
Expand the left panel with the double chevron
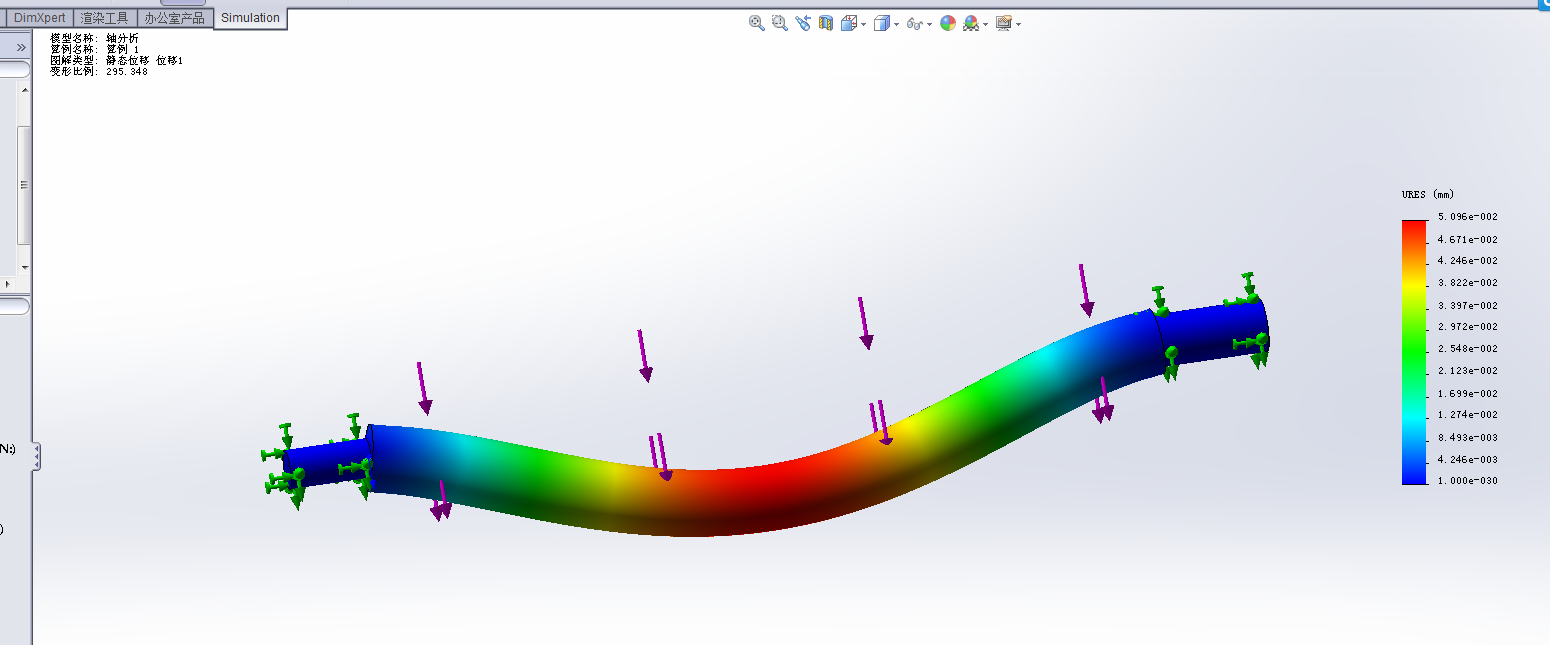[21, 47]
